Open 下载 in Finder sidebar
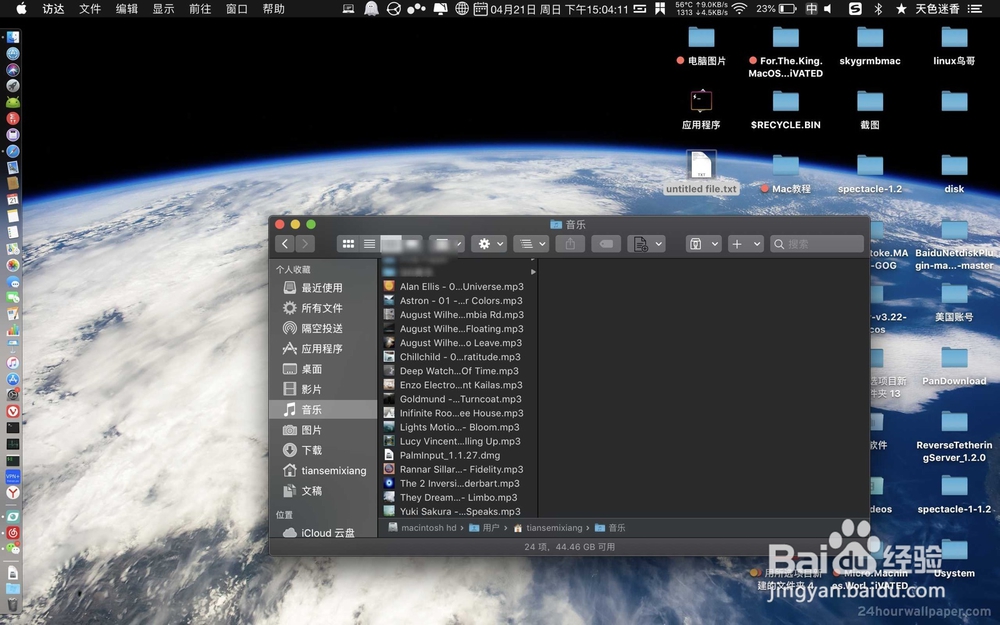1000x625 pixels. pyautogui.click(x=323, y=450)
